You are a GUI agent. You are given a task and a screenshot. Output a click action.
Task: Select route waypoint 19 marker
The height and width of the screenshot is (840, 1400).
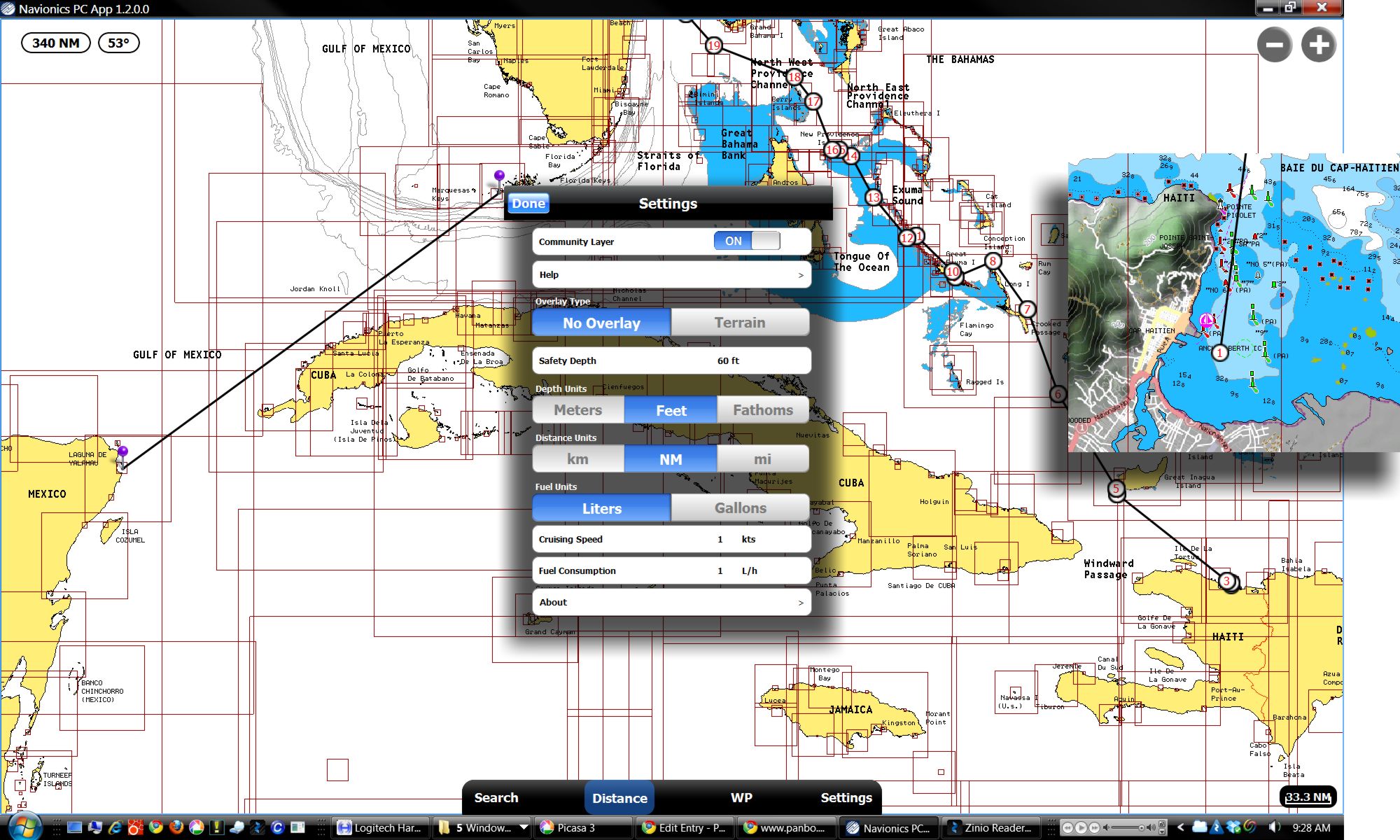(x=713, y=45)
